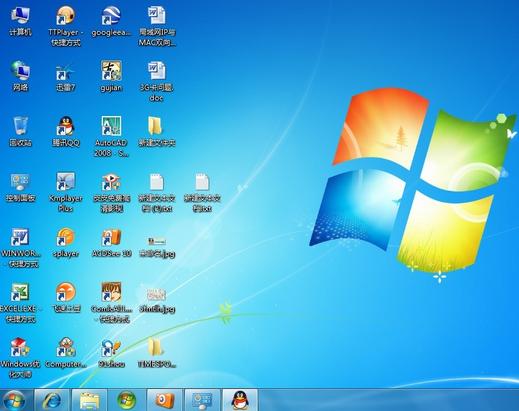Open the orange 飞信 (Fetion) shortcut
The image size is (519, 411).
pyautogui.click(x=66, y=297)
